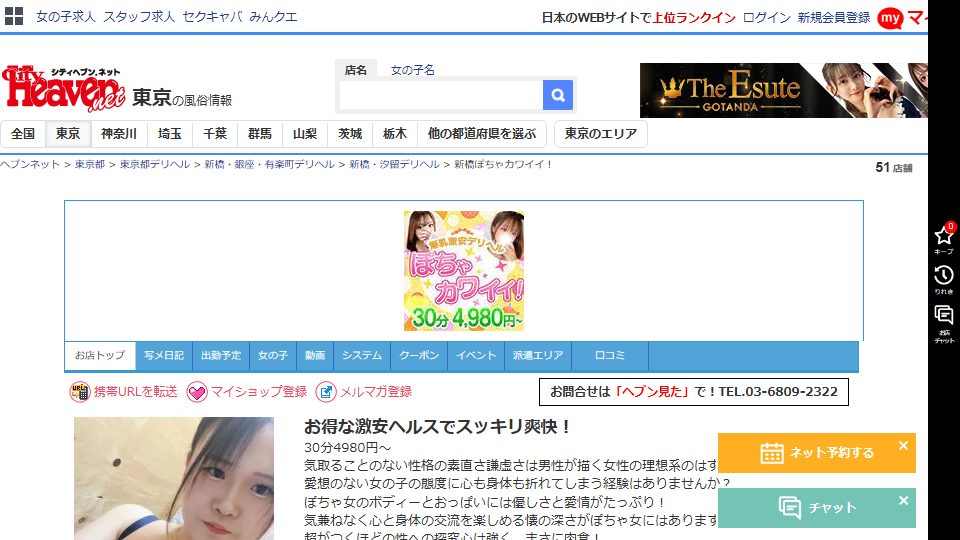
Task: Open the Keep star icon in sidebar
Action: 943,238
